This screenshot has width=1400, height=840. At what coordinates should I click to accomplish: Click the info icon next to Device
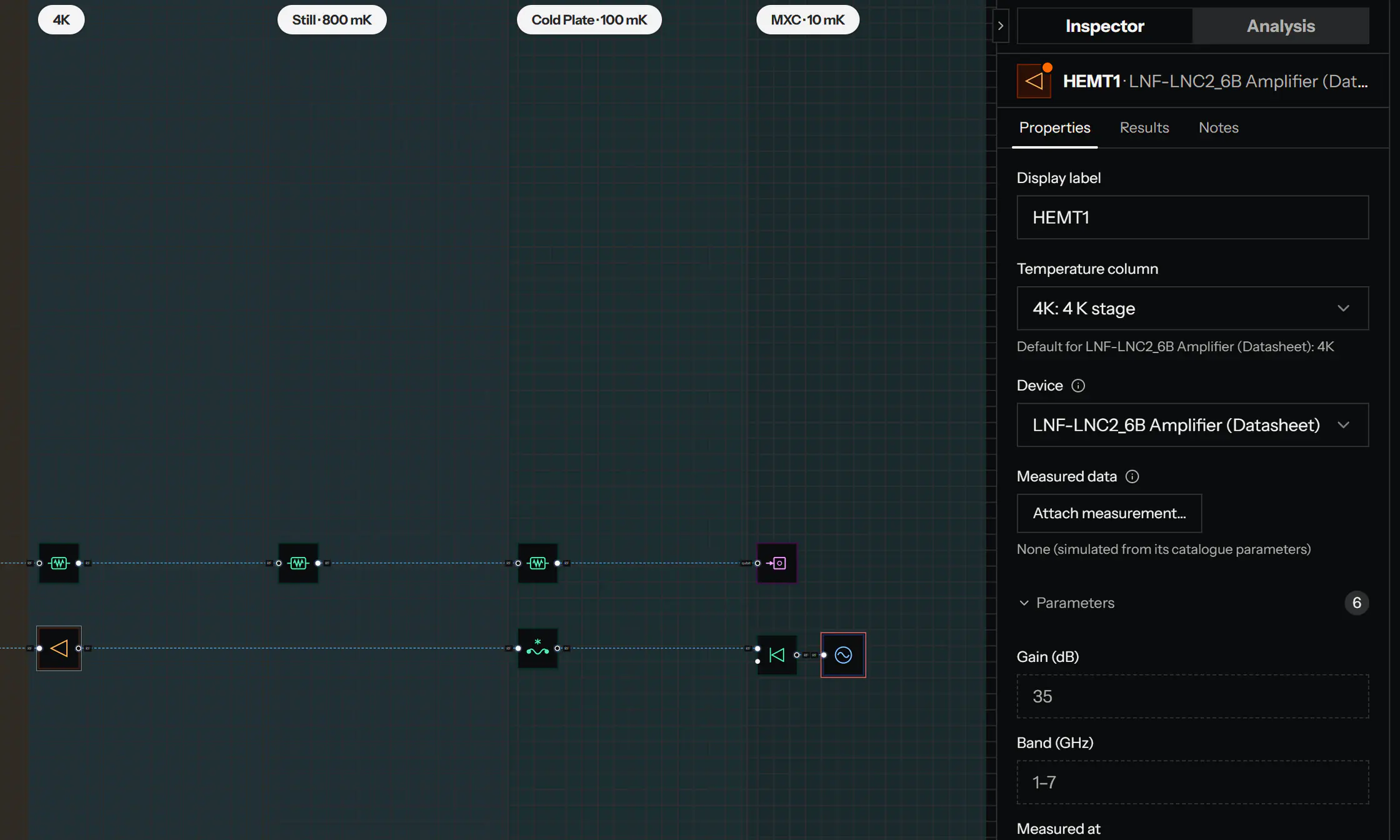coord(1078,386)
